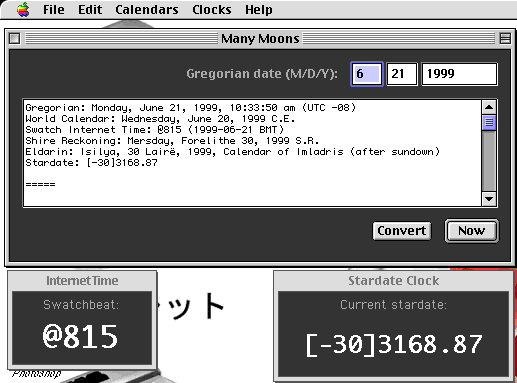Click the year field containing 1999
Viewport: 517px width, 383px height.
[459, 74]
